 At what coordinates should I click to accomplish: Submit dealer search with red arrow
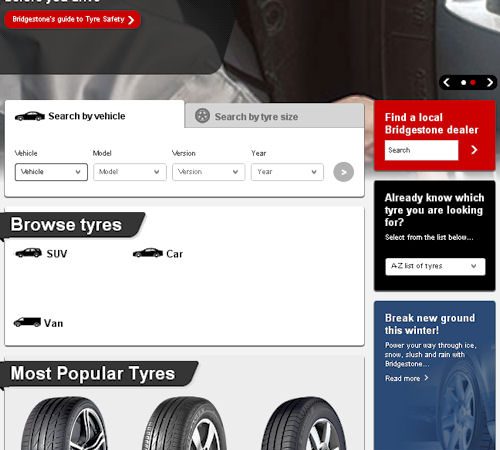pyautogui.click(x=474, y=150)
